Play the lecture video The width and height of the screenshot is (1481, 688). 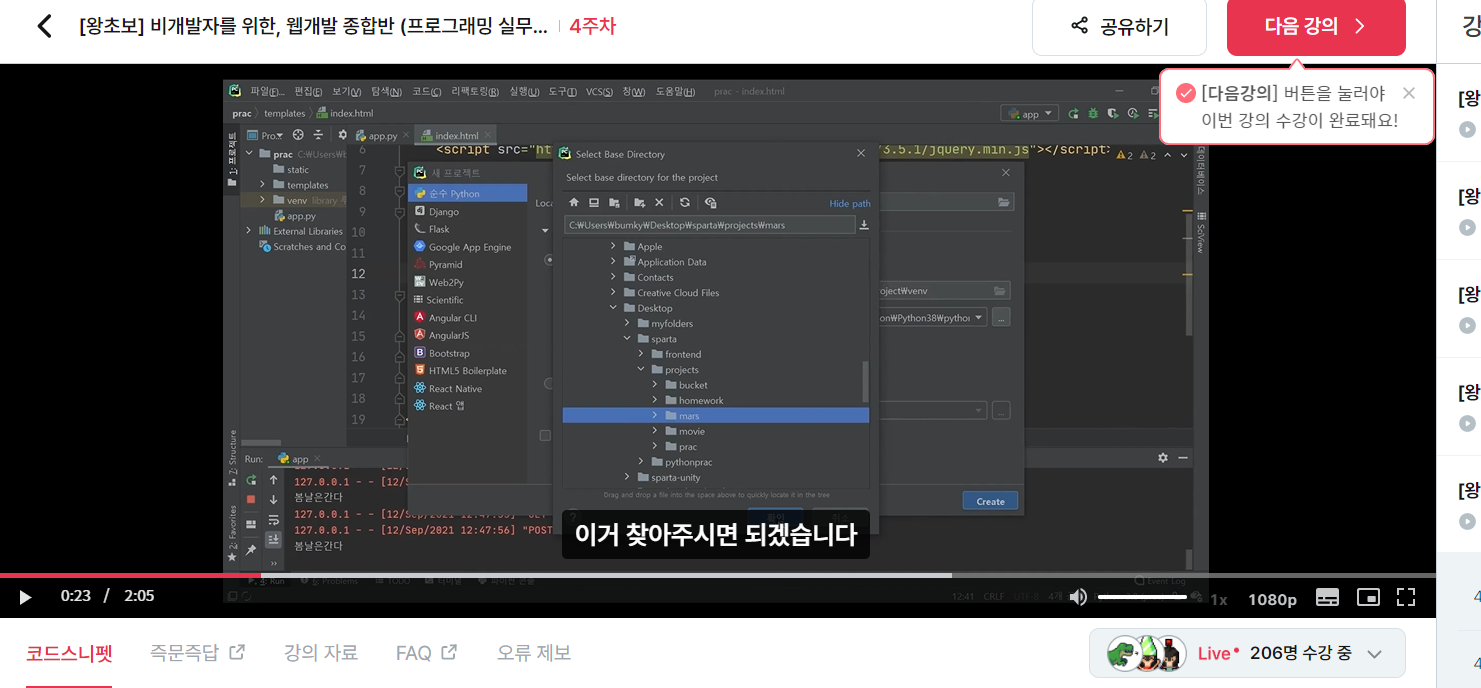26,597
